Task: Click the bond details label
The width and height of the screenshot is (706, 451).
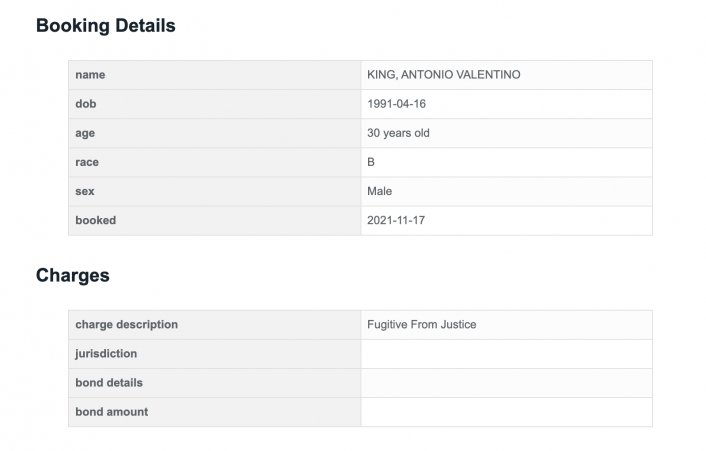Action: [109, 383]
